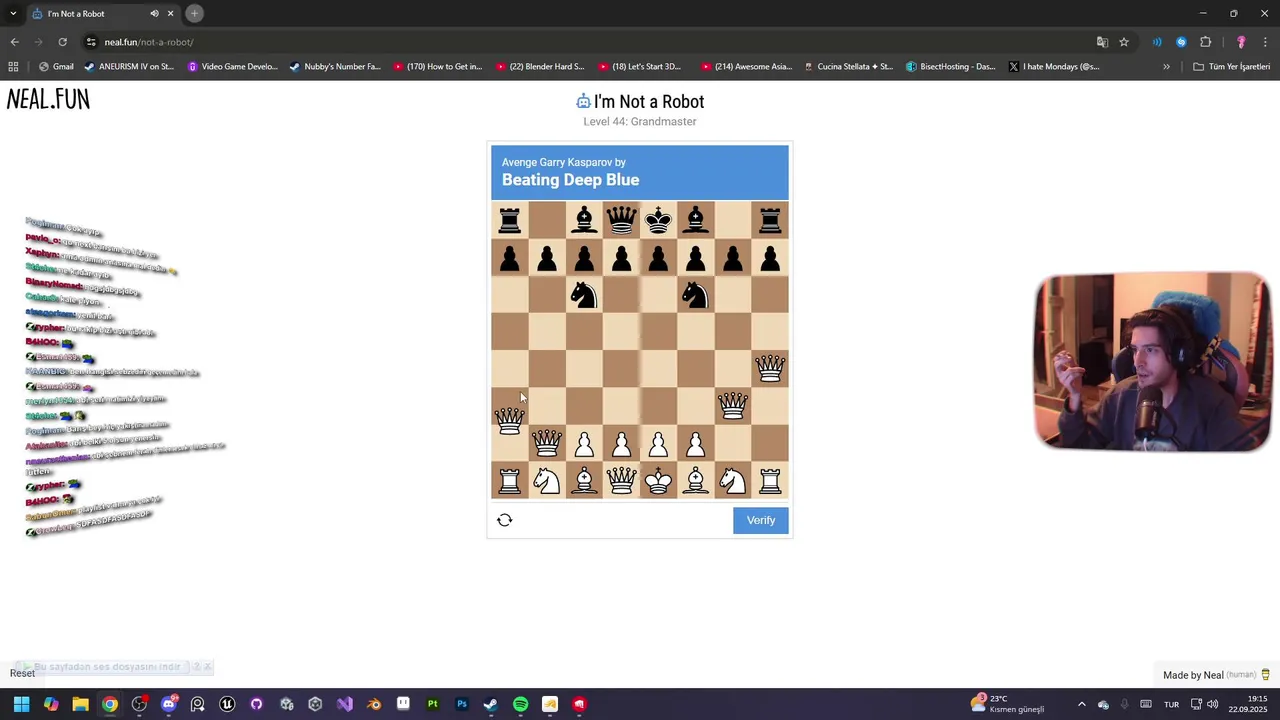Open a new browser tab
Image resolution: width=1280 pixels, height=720 pixels.
pyautogui.click(x=194, y=14)
